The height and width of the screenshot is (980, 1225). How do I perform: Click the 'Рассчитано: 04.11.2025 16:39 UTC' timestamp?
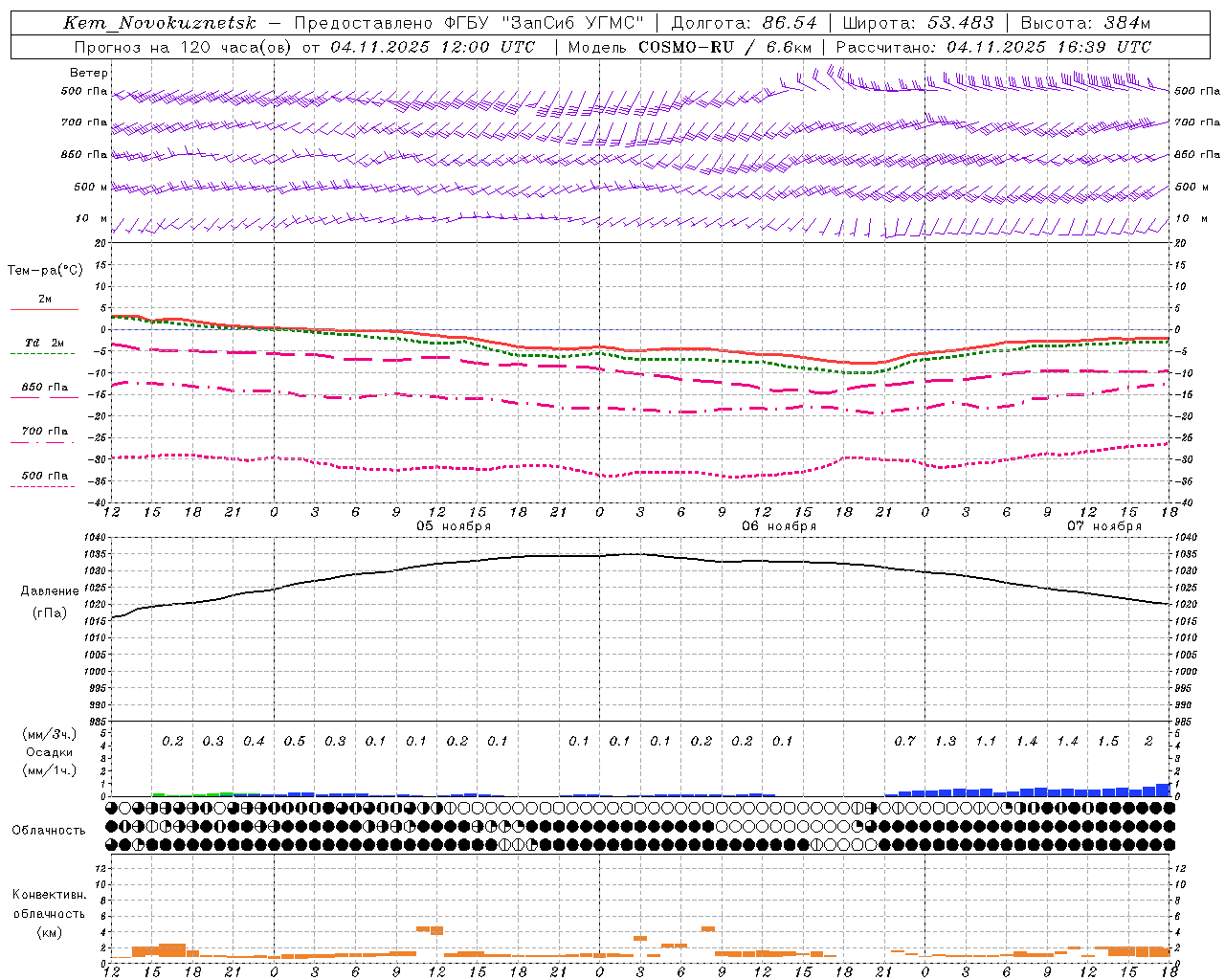993,47
